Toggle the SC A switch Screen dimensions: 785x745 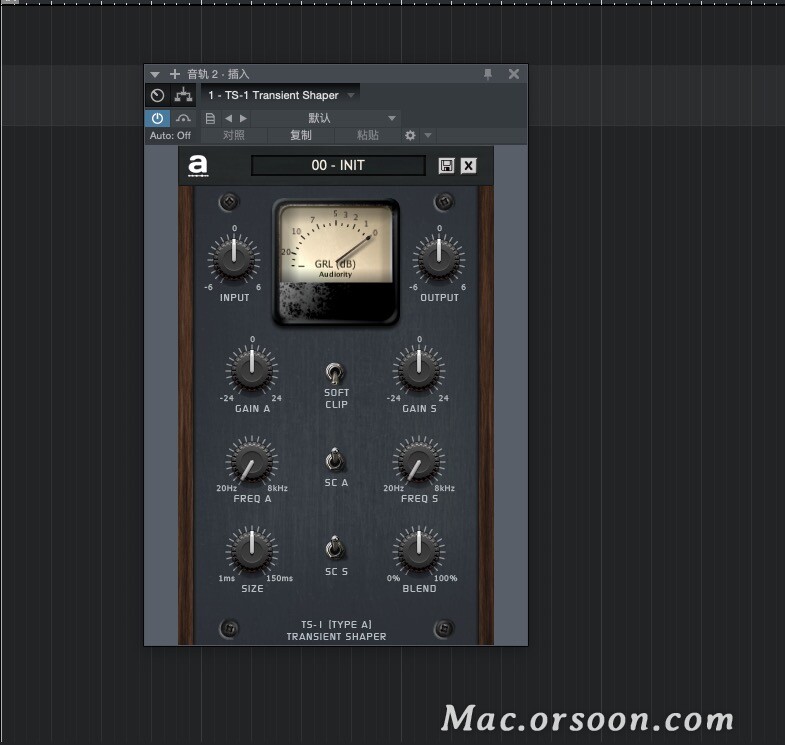(334, 460)
